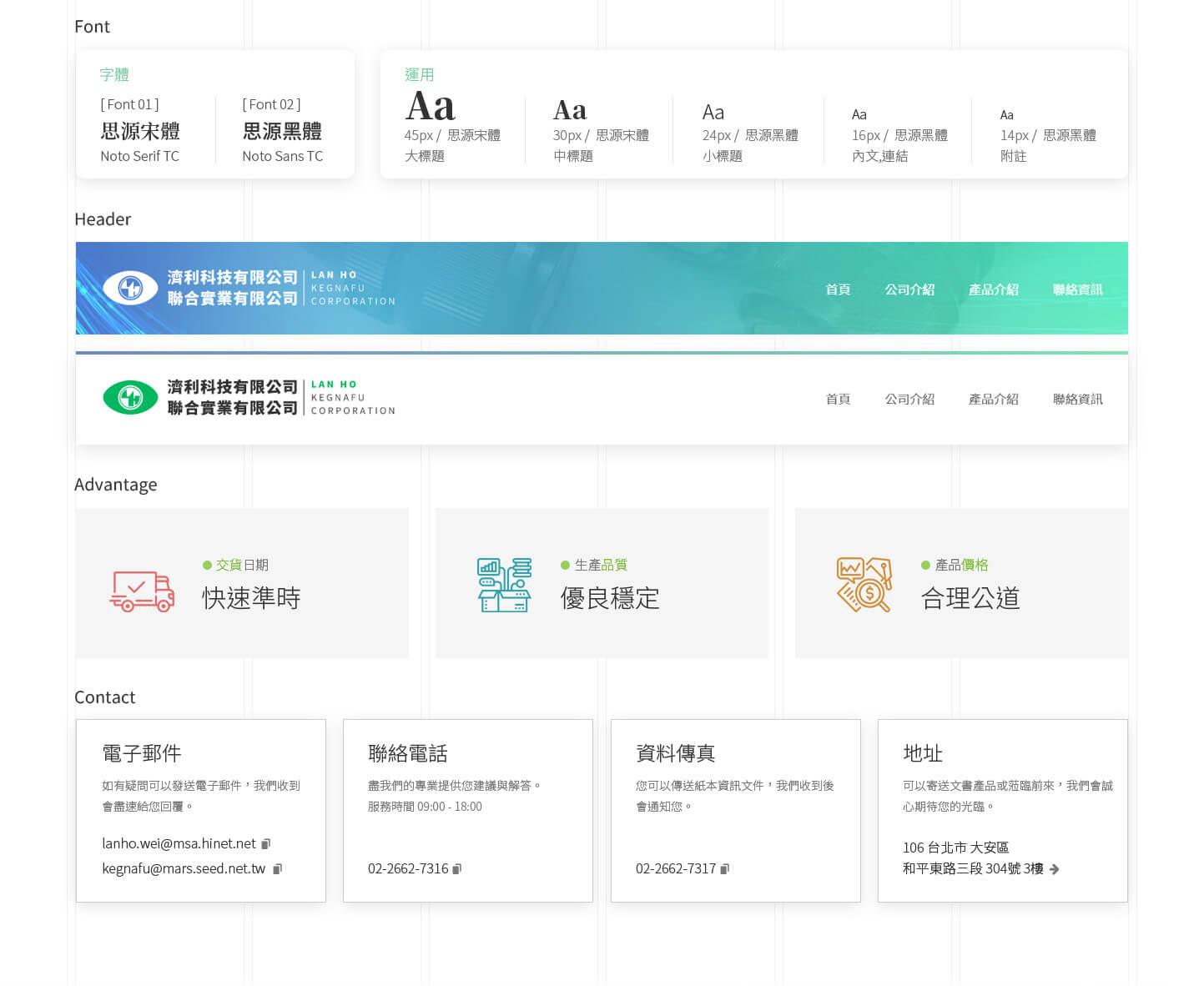This screenshot has width=1204, height=986.
Task: Click the email link kegnafu@mars.seed.net.tw
Action: pyautogui.click(x=184, y=868)
